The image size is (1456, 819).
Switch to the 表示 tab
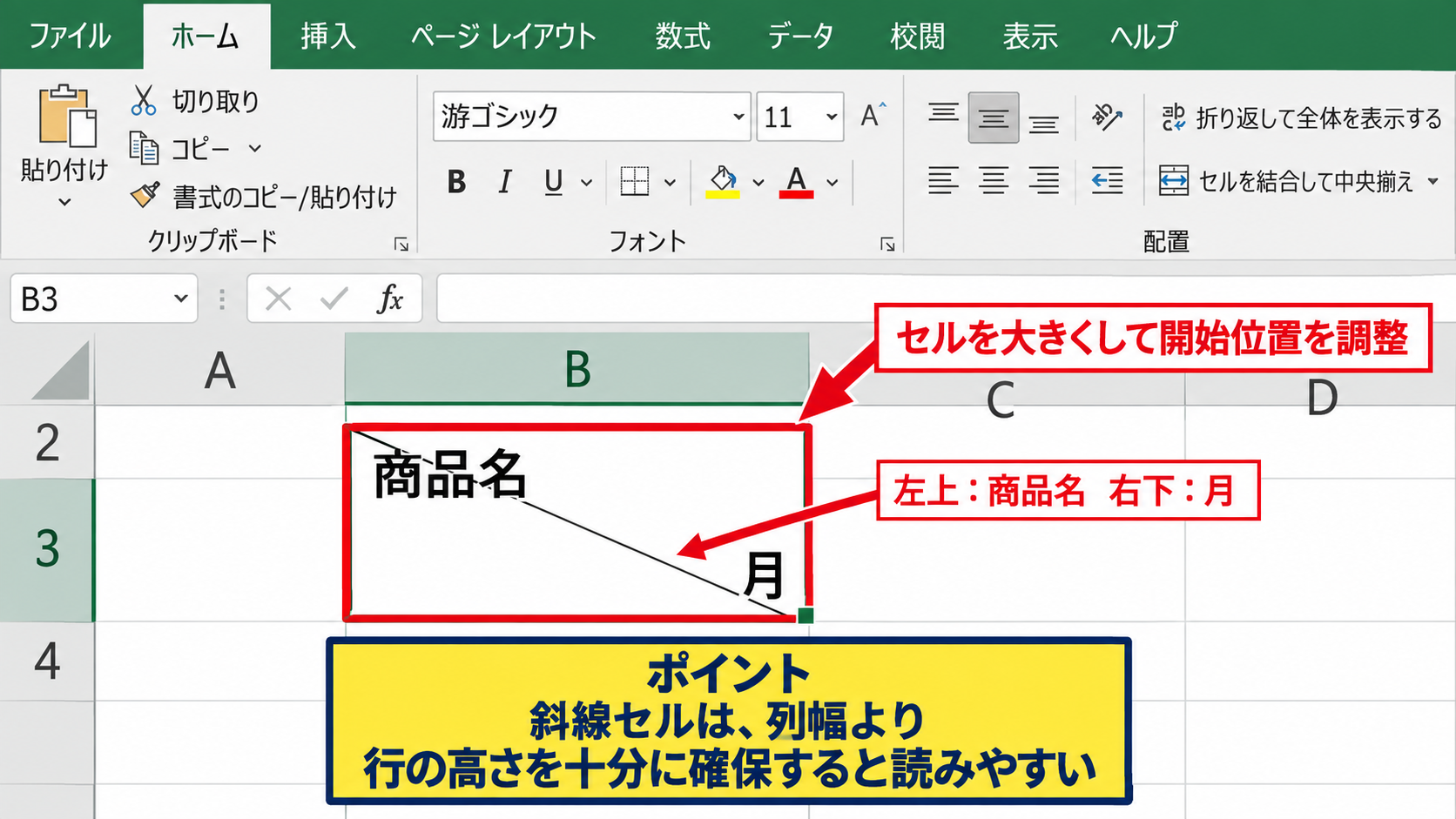point(1030,36)
